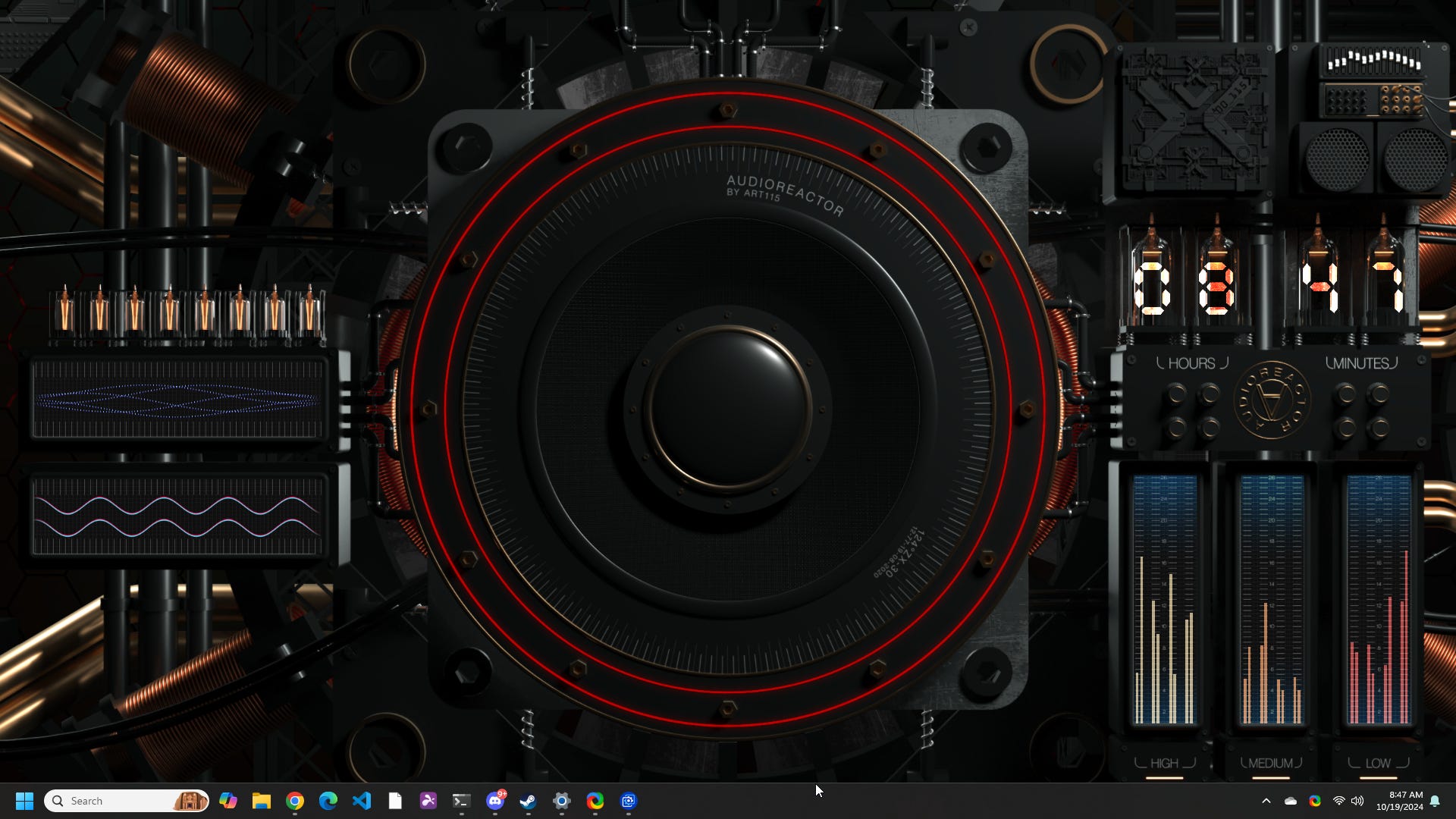Launch Visual Studio Code

362,801
